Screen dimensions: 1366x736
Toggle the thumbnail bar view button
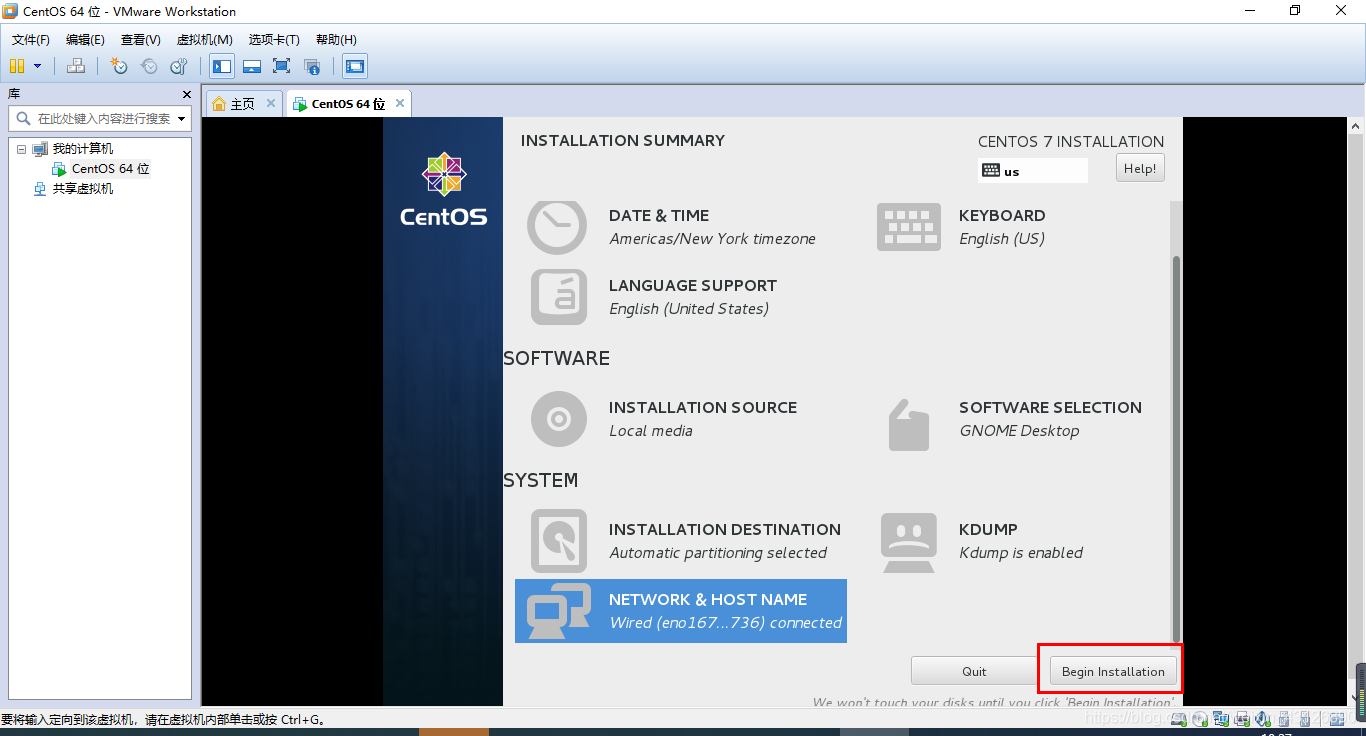coord(252,66)
